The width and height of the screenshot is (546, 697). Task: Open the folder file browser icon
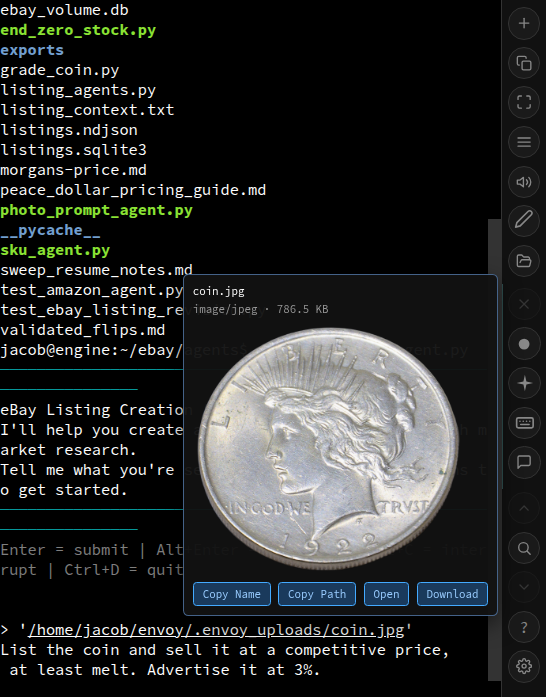tap(524, 260)
